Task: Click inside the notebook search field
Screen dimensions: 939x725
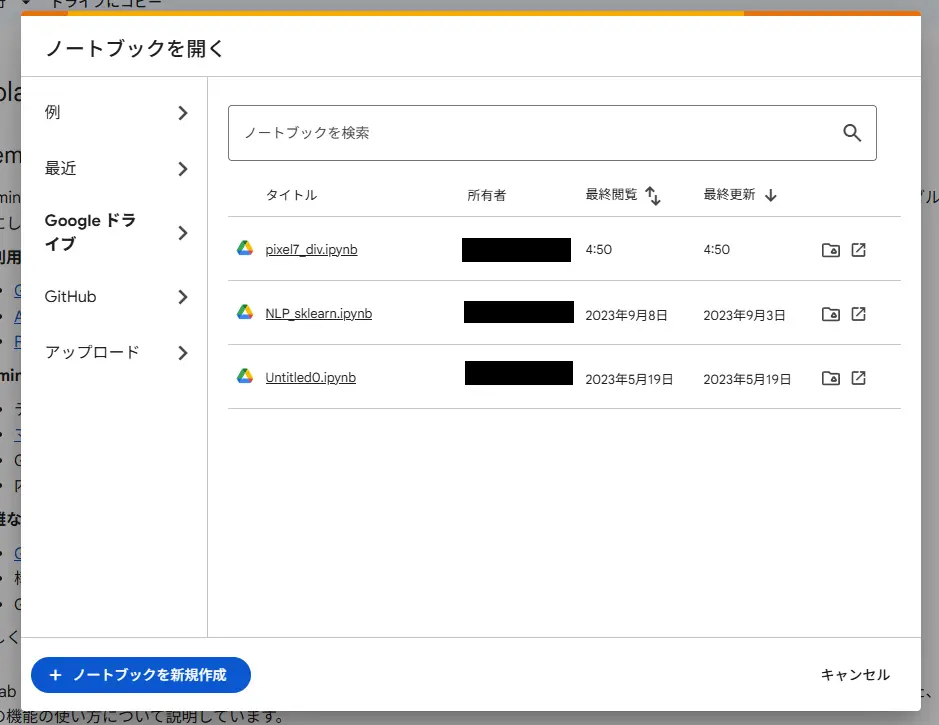Action: 500,132
